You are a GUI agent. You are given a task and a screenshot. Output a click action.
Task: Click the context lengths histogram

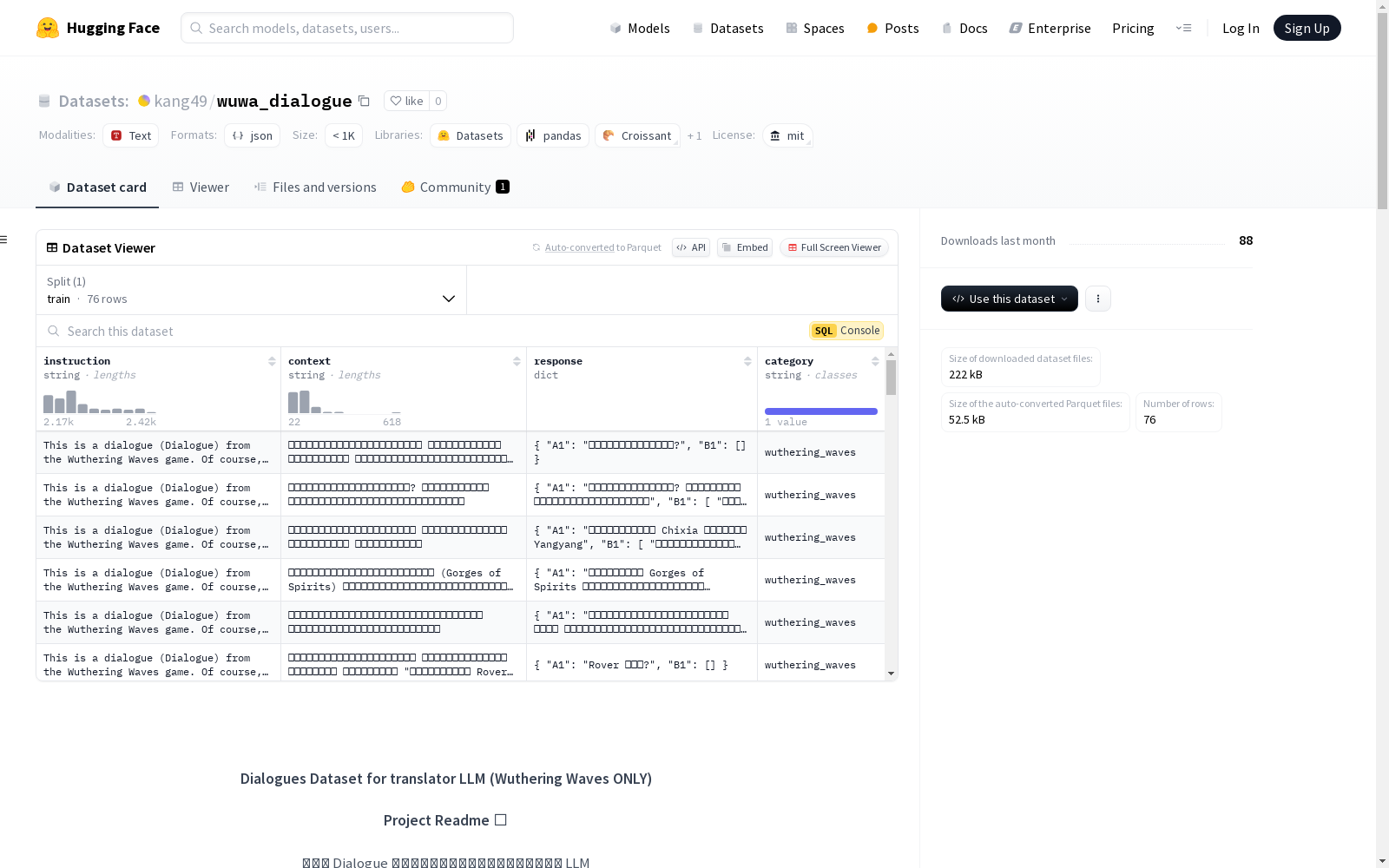[345, 401]
